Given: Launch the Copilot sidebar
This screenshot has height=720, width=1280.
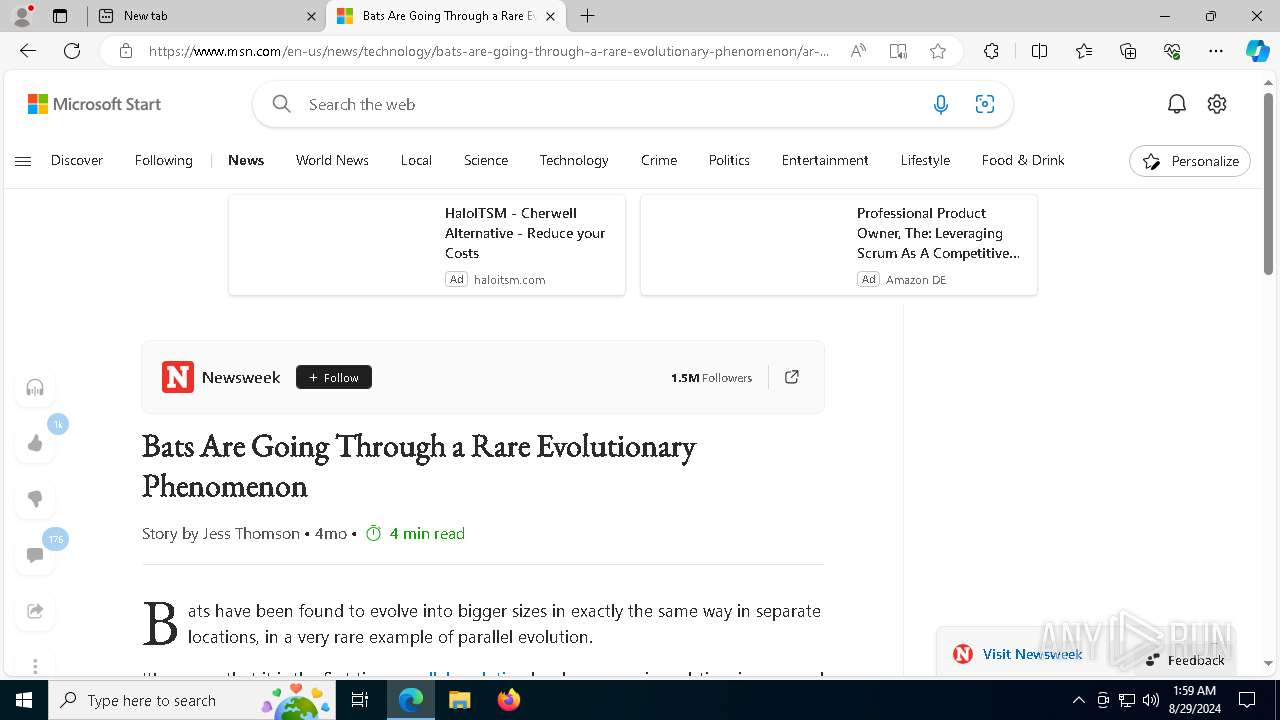Looking at the screenshot, I should 1257,51.
